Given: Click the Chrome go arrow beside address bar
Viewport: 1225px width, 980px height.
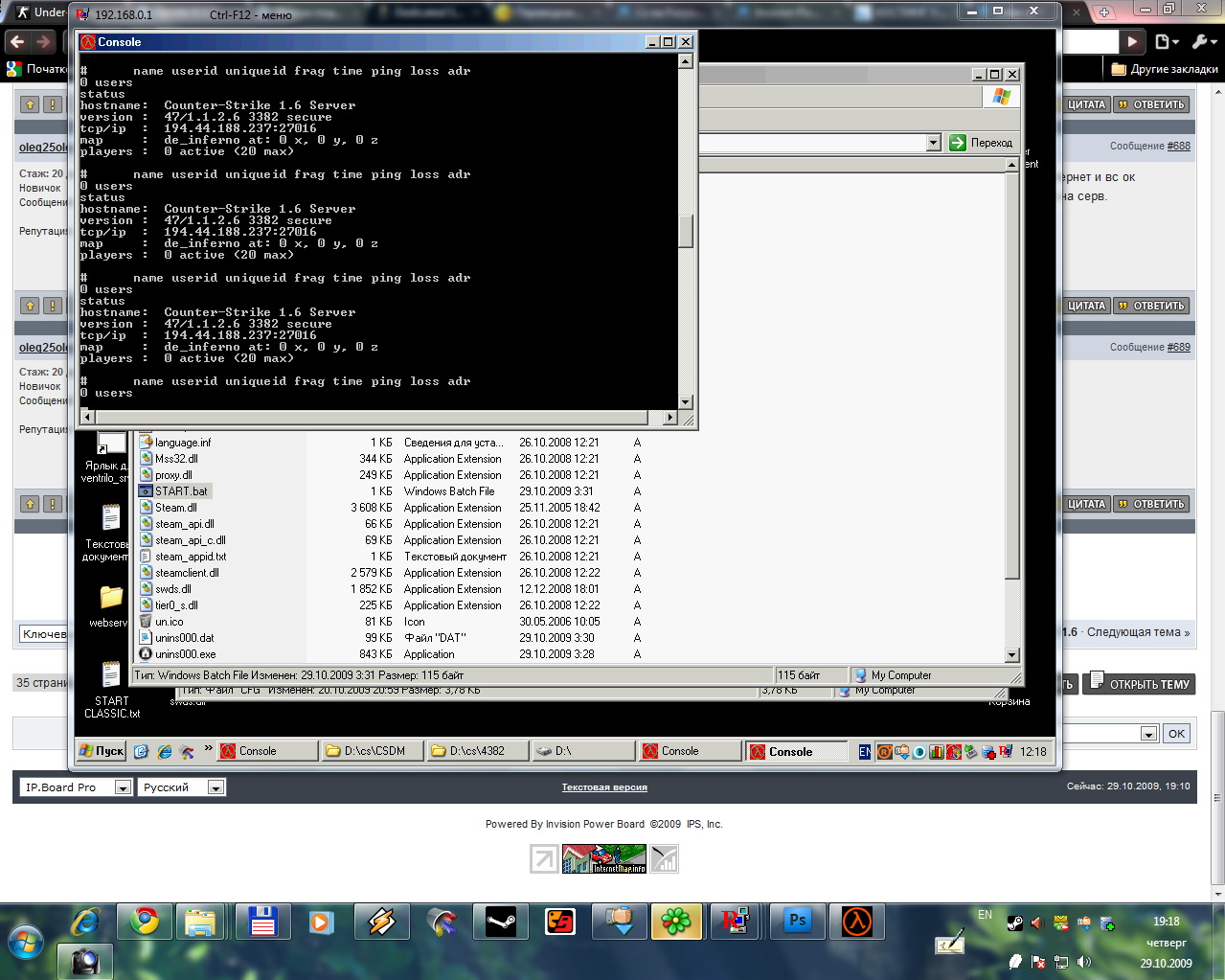Looking at the screenshot, I should 1132,41.
